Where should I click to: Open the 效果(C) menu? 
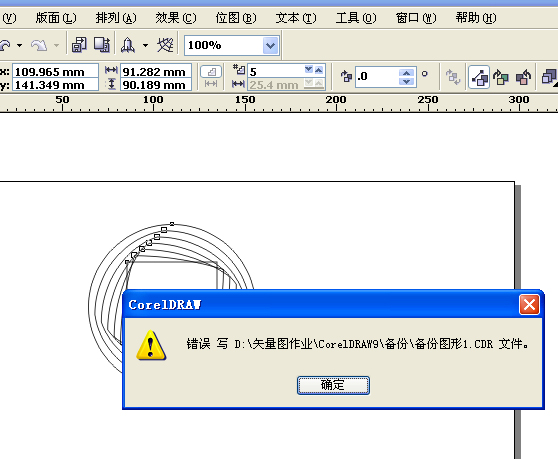[x=176, y=18]
